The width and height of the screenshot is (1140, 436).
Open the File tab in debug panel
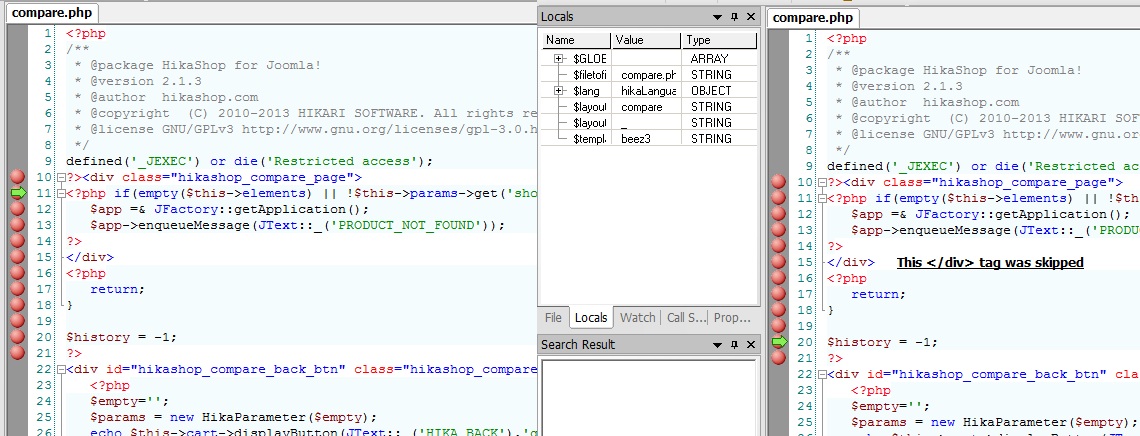pyautogui.click(x=553, y=318)
